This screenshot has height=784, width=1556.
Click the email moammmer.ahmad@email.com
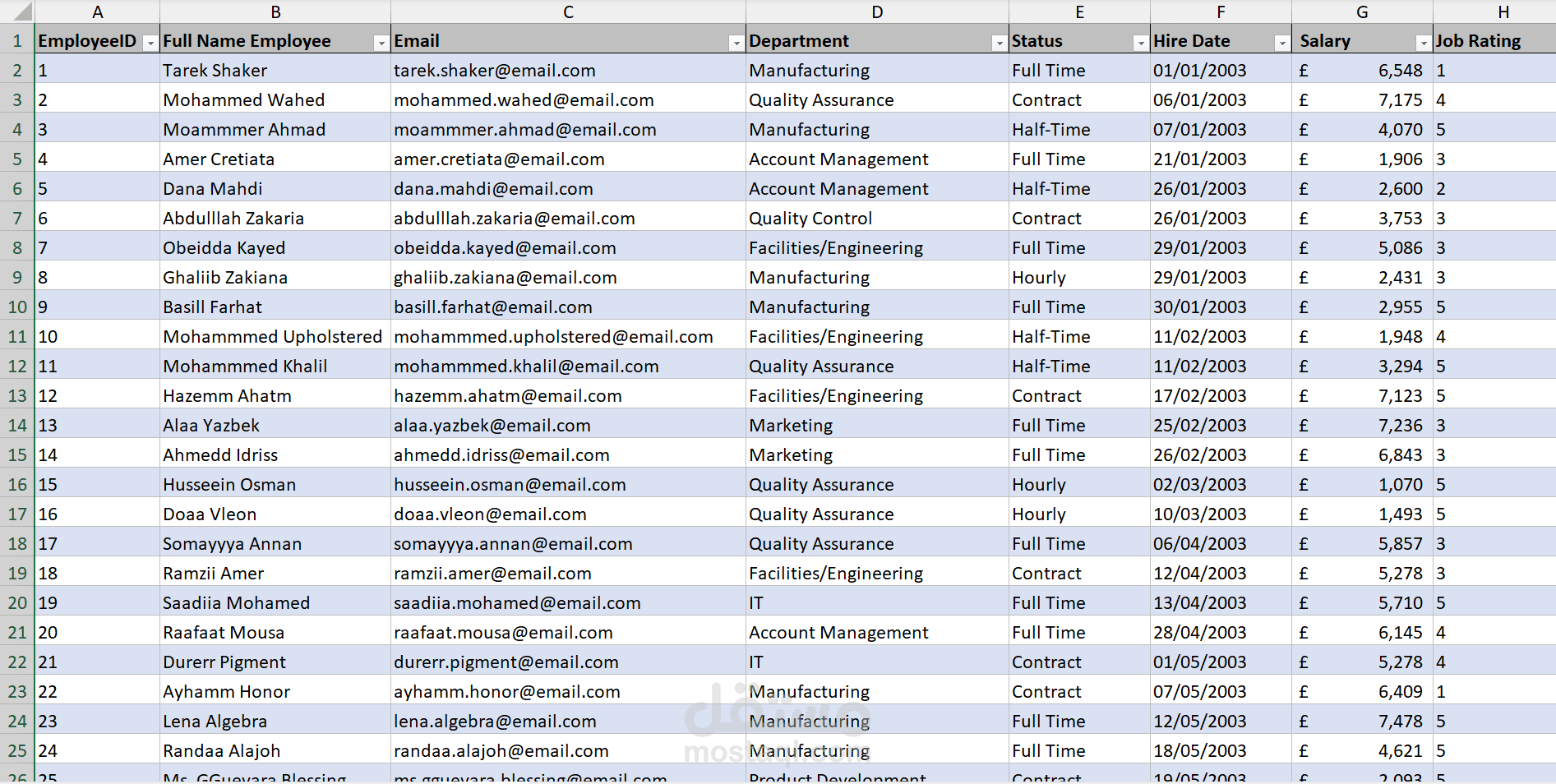(x=568, y=129)
